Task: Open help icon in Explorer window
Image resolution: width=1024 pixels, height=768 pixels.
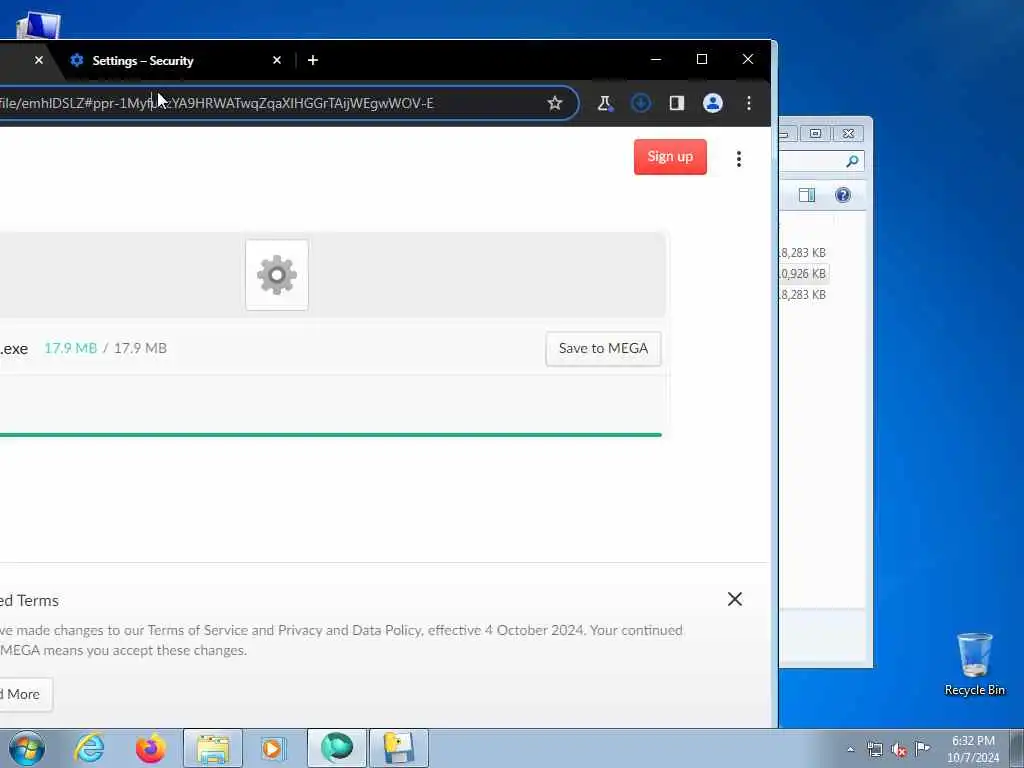Action: [x=842, y=195]
